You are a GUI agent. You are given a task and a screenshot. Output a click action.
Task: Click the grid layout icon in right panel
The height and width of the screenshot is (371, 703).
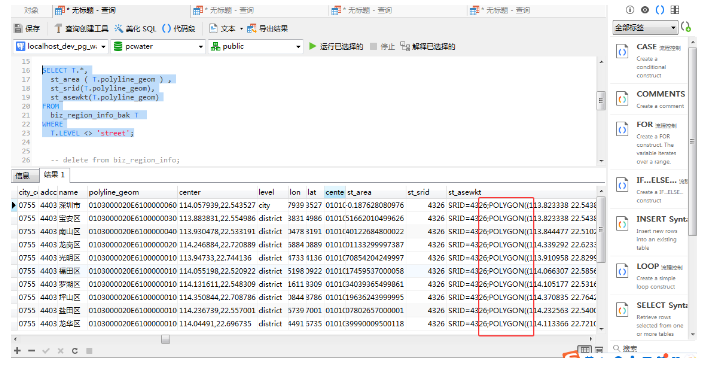[675, 10]
